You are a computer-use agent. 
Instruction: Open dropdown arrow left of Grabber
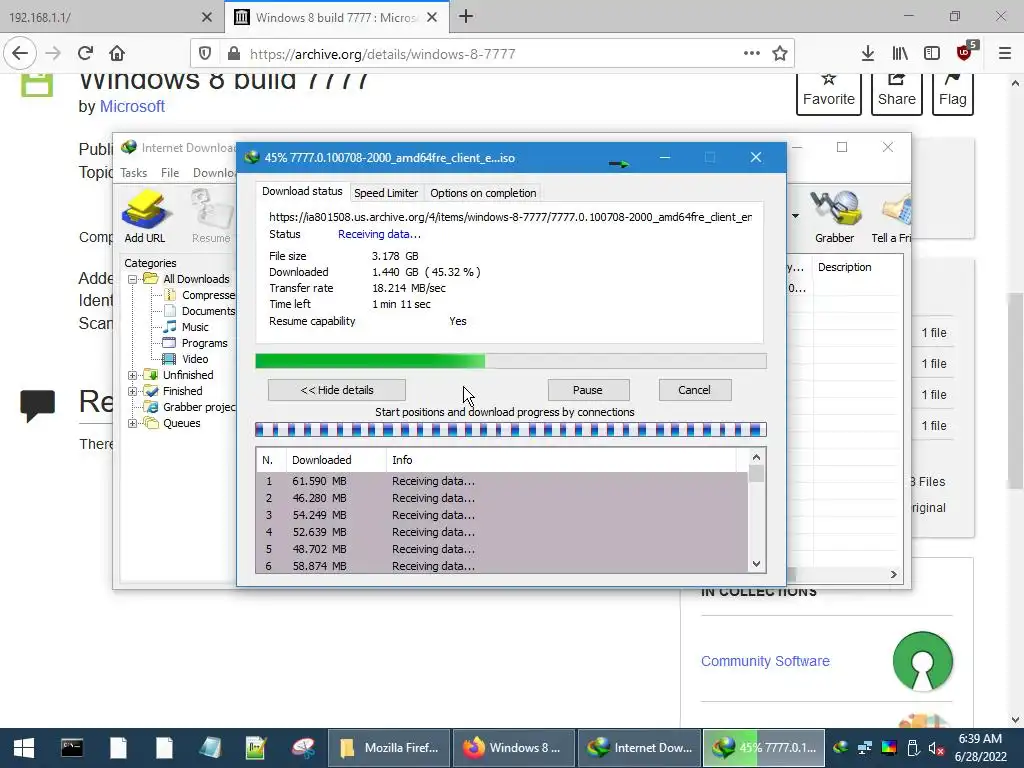point(795,216)
